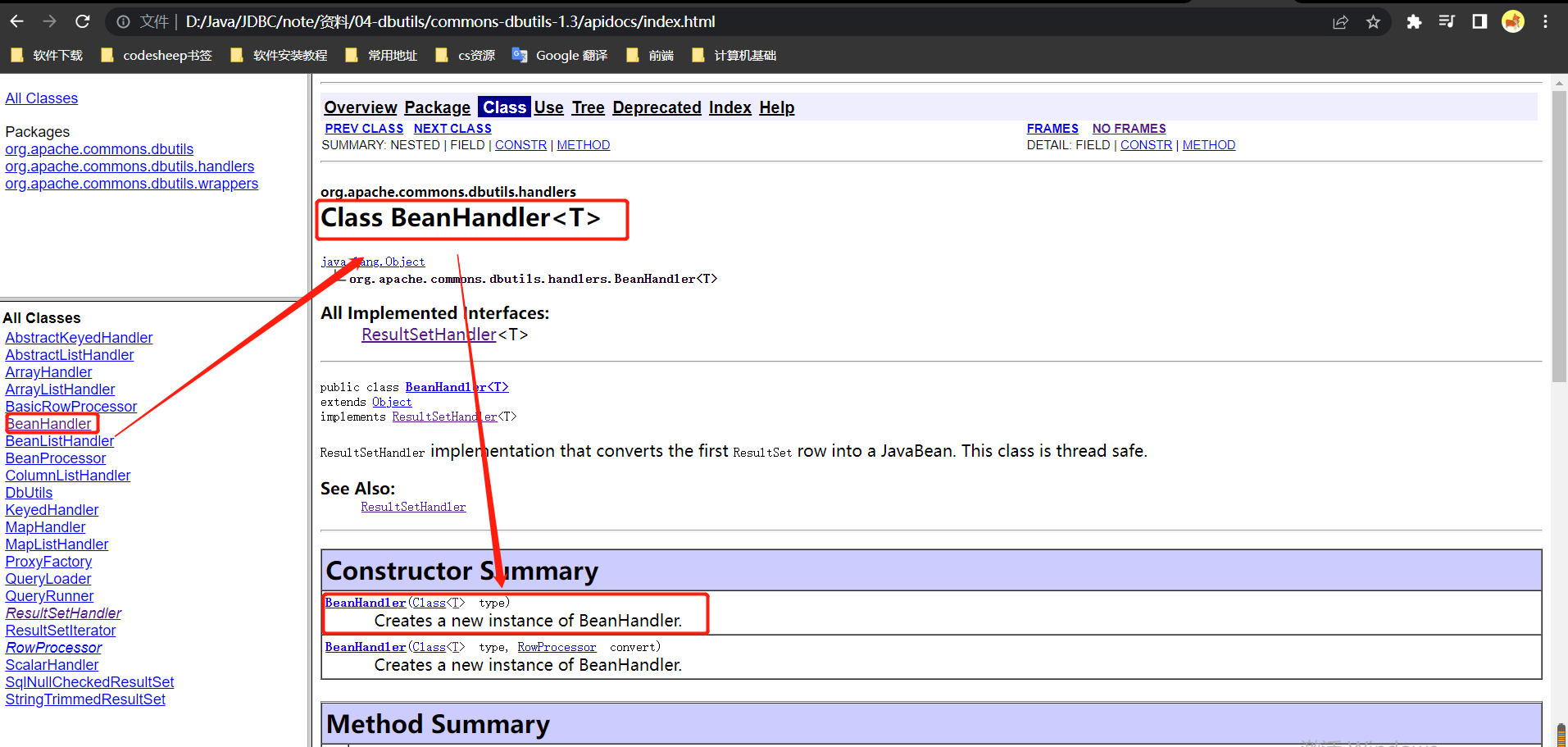Screen dimensions: 1568x747
Task: Open the user profile avatar
Action: tap(1513, 22)
